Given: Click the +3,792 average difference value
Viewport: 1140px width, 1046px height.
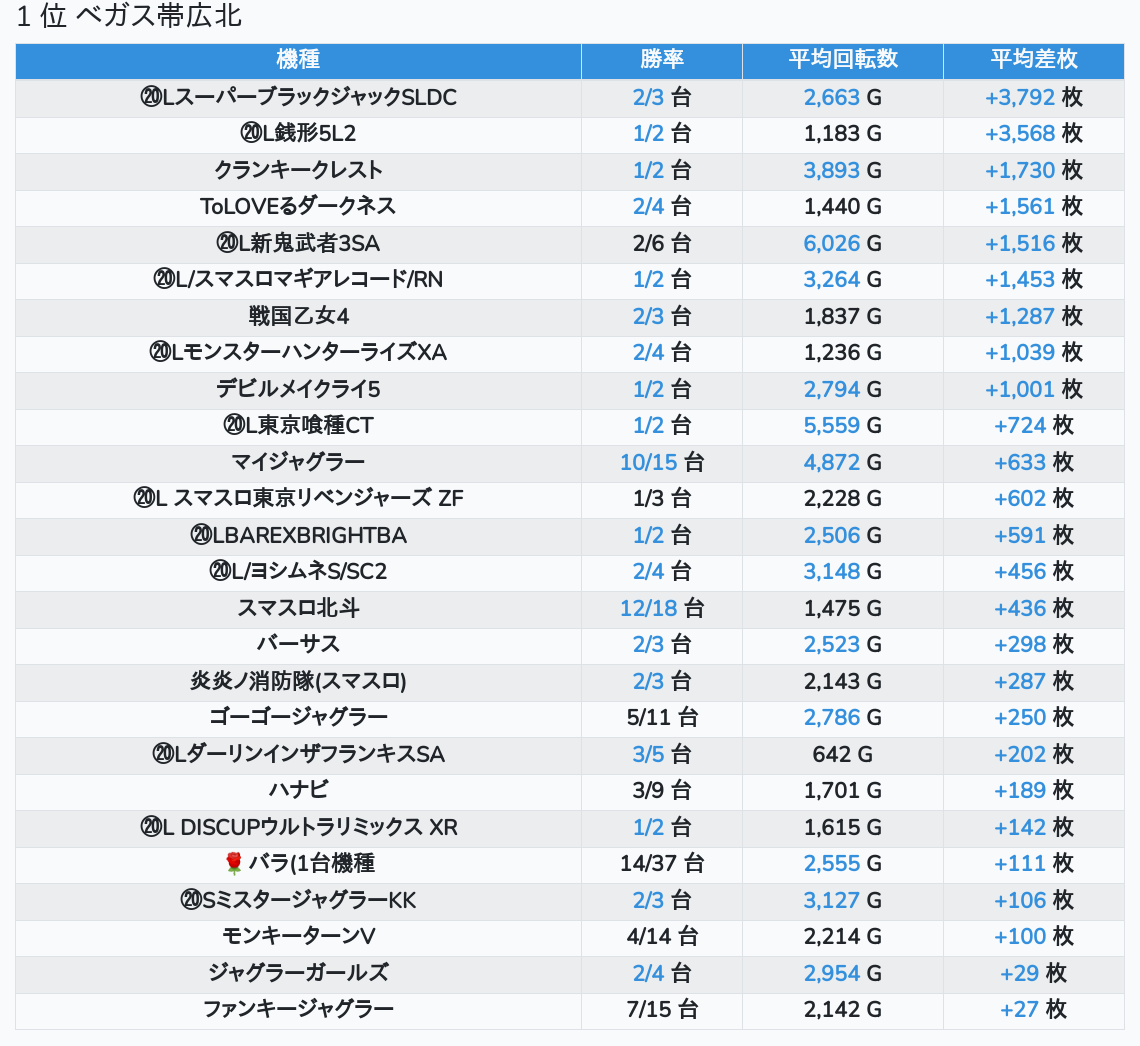Looking at the screenshot, I should [1020, 97].
